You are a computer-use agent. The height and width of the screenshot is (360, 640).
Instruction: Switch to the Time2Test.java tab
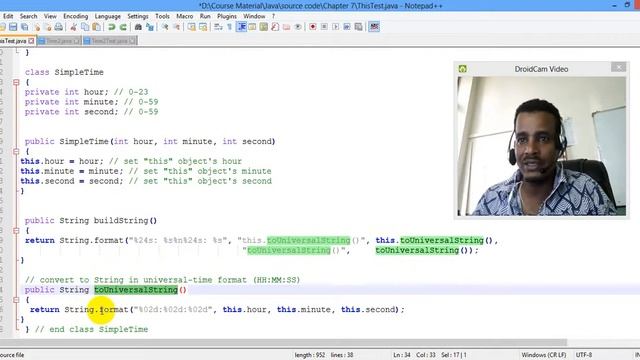(109, 41)
